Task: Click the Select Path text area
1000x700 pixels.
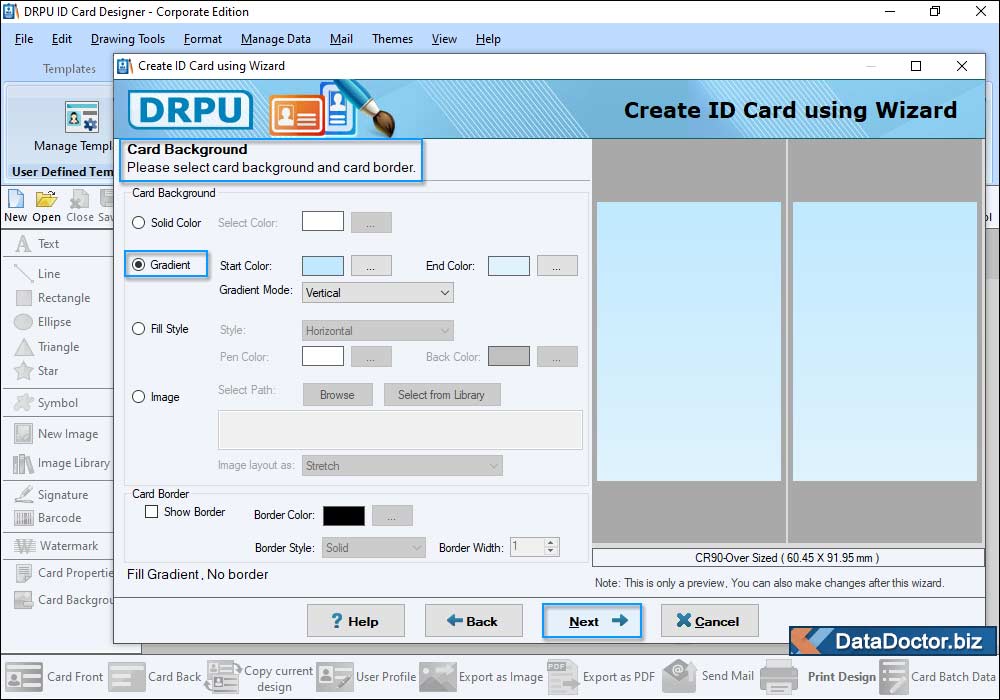Action: pyautogui.click(x=400, y=430)
